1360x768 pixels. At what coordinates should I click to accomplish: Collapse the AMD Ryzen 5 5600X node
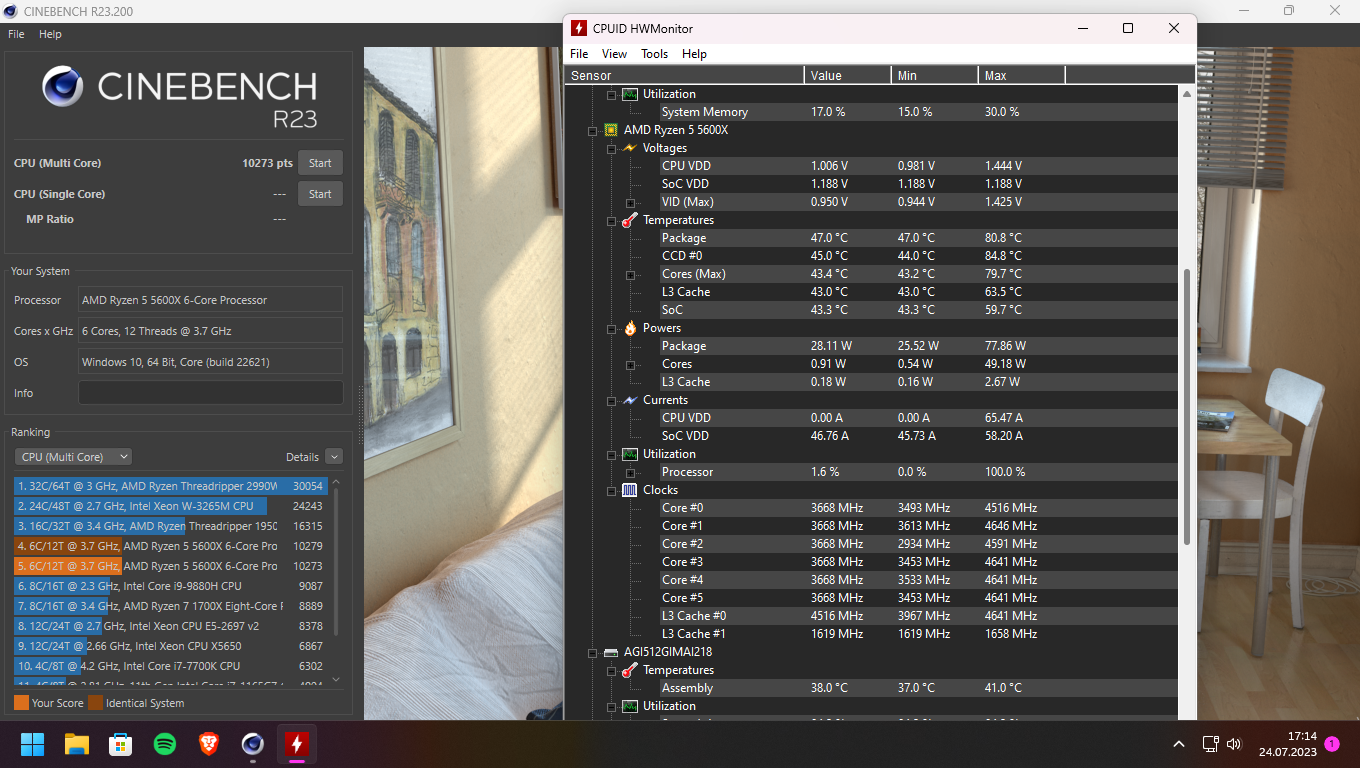pos(593,130)
